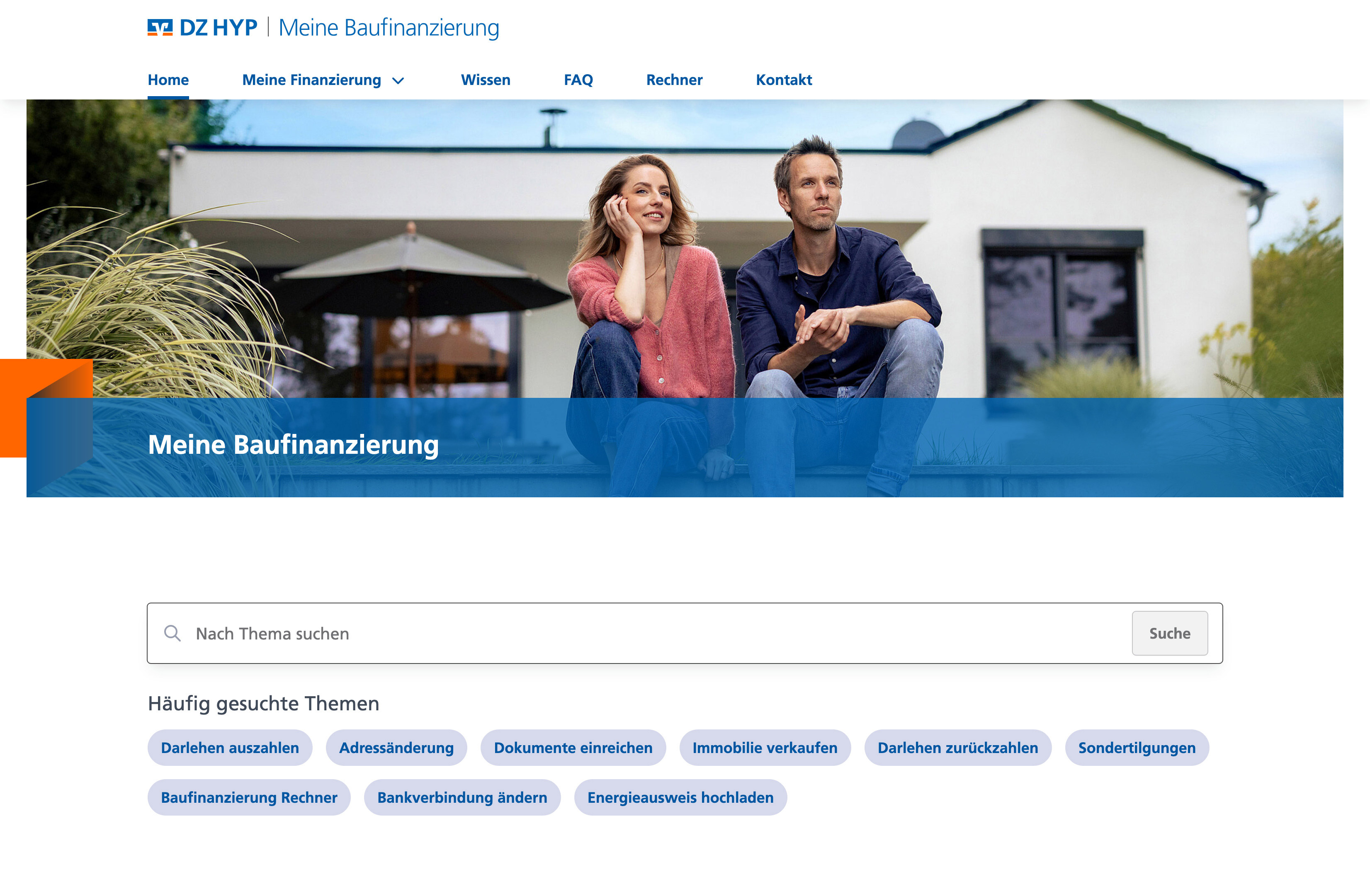Open the Immobilie verkaufen topic
The image size is (1370, 896).
coord(765,748)
